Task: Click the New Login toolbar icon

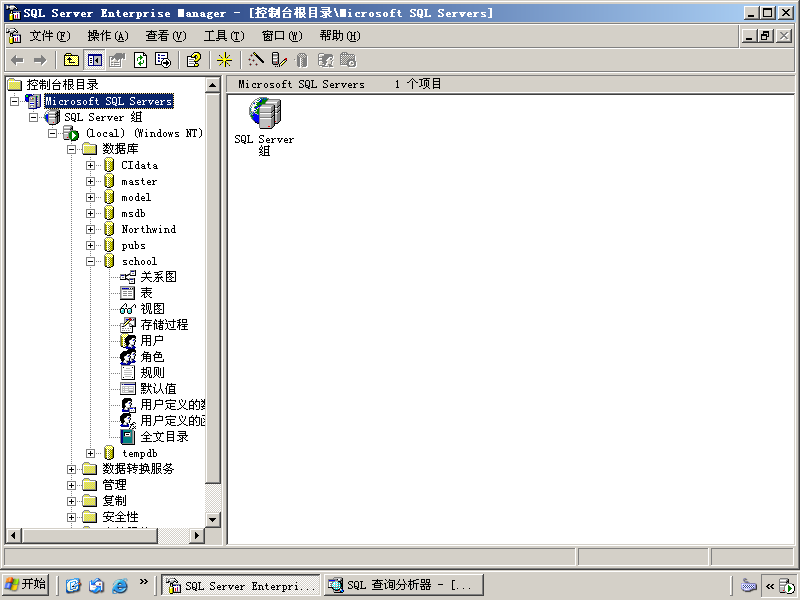Action: click(x=326, y=60)
